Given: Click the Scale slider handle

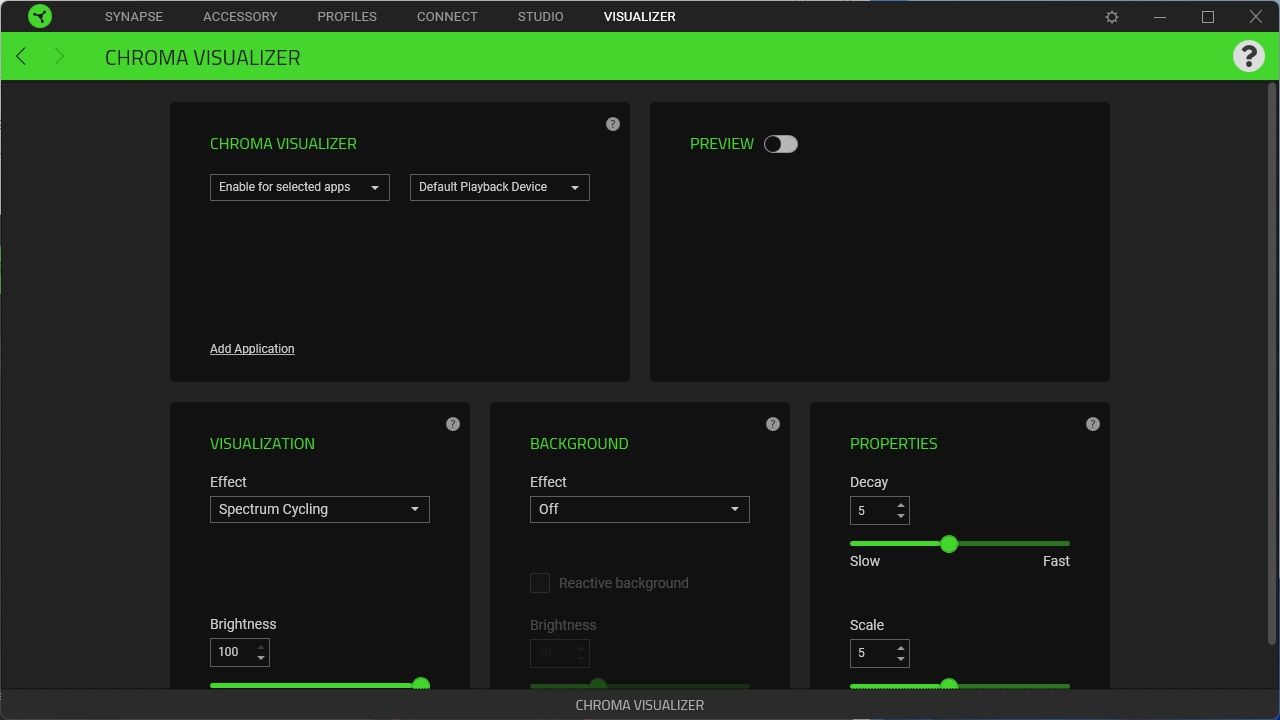Looking at the screenshot, I should coord(949,686).
